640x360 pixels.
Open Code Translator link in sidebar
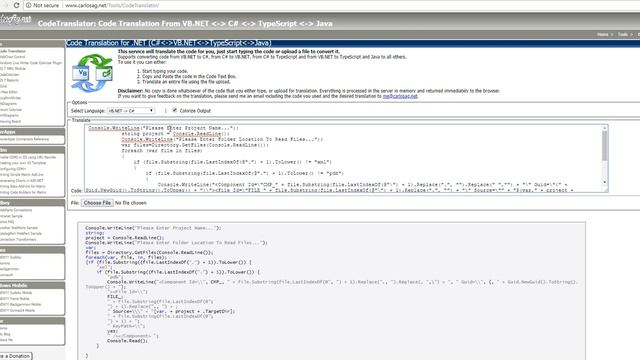point(13,51)
